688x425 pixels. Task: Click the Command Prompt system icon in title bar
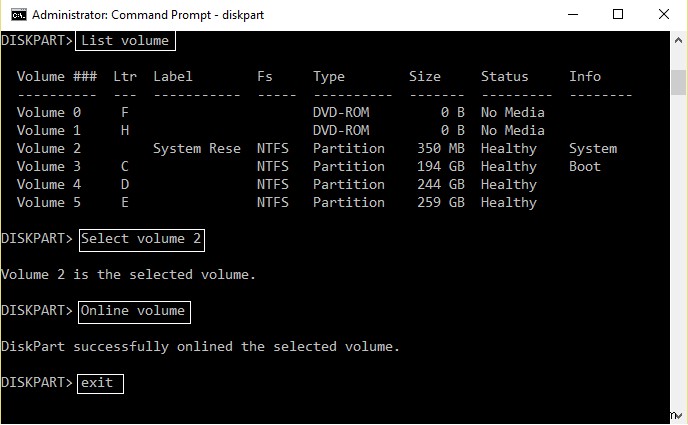[x=15, y=15]
